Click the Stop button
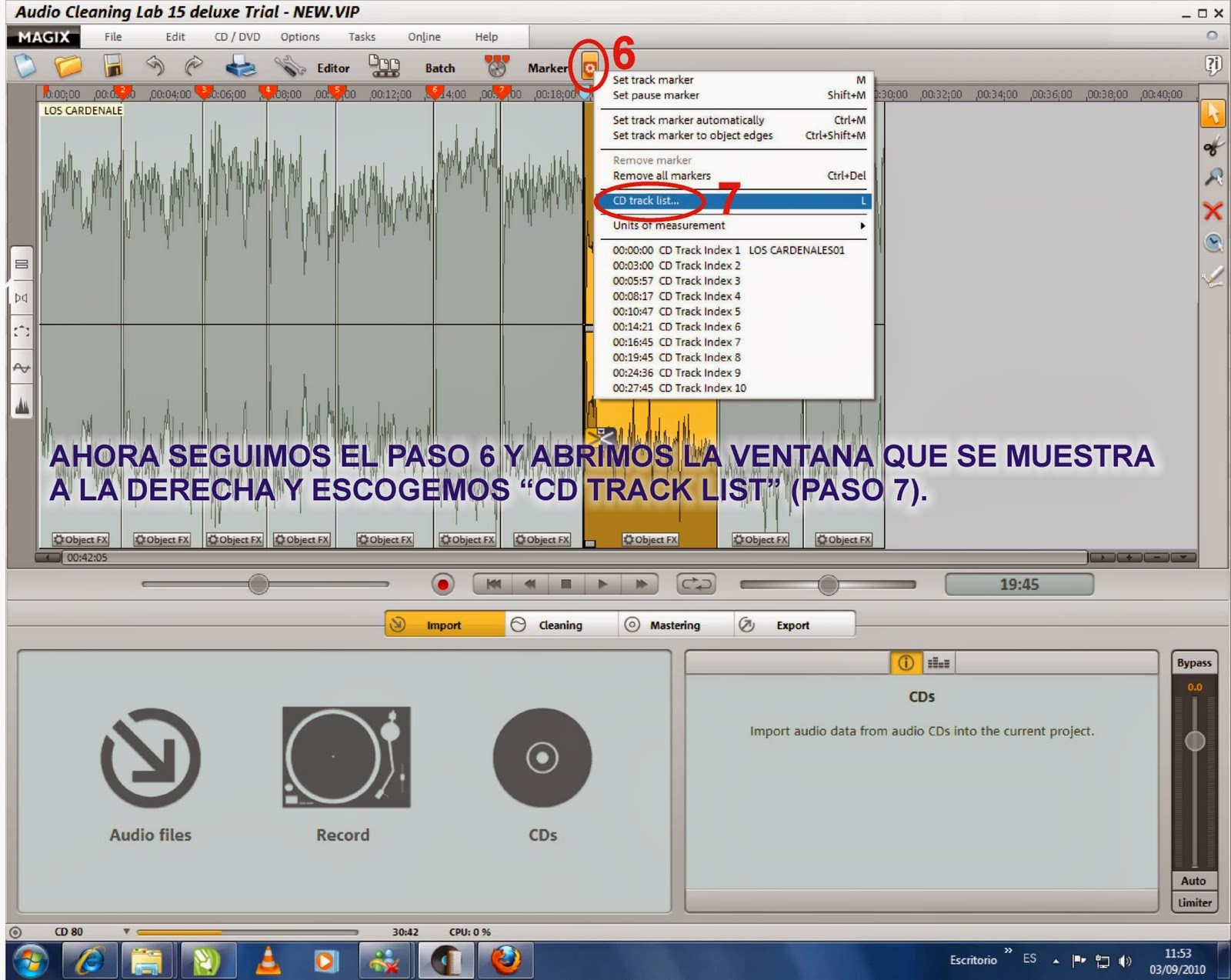This screenshot has height=980, width=1231. [x=566, y=584]
